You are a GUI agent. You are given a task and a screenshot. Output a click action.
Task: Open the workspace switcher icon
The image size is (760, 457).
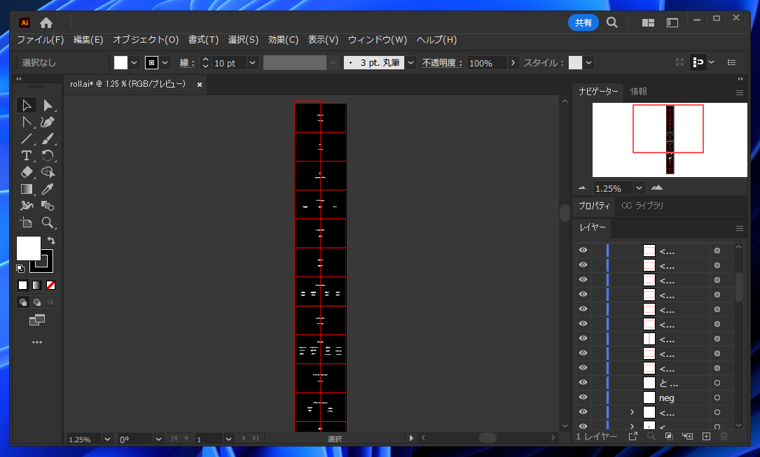pos(672,23)
